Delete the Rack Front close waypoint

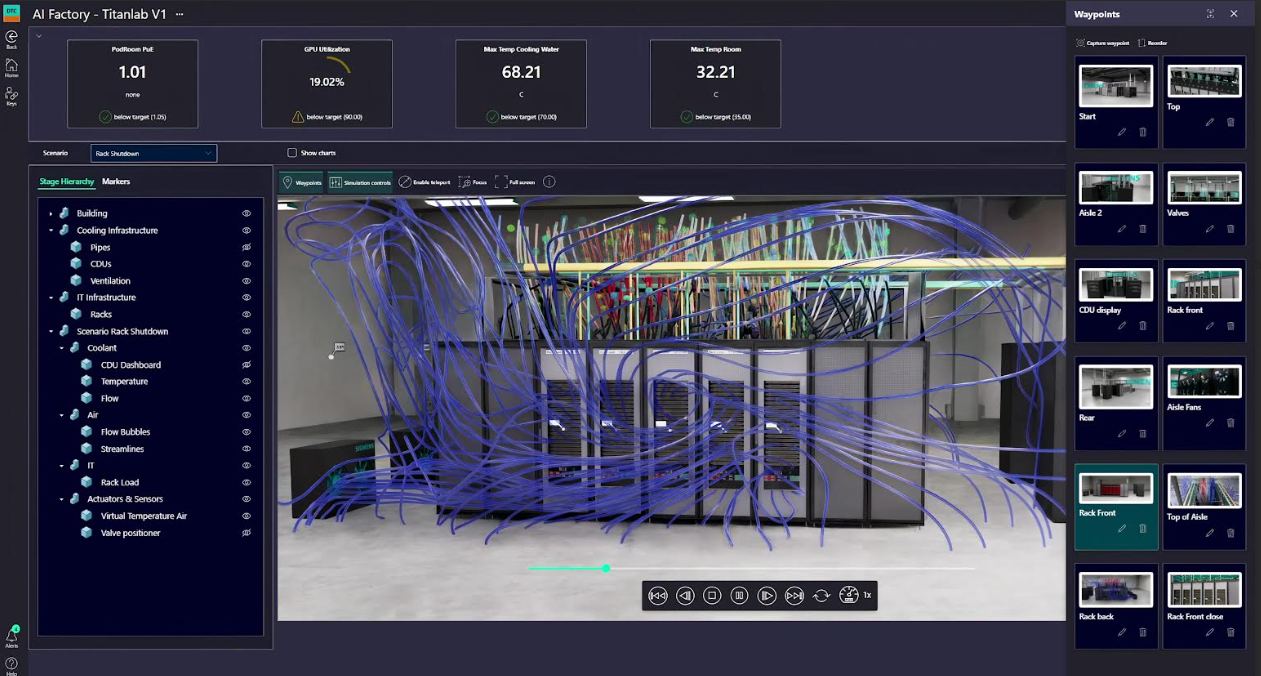pos(1231,632)
